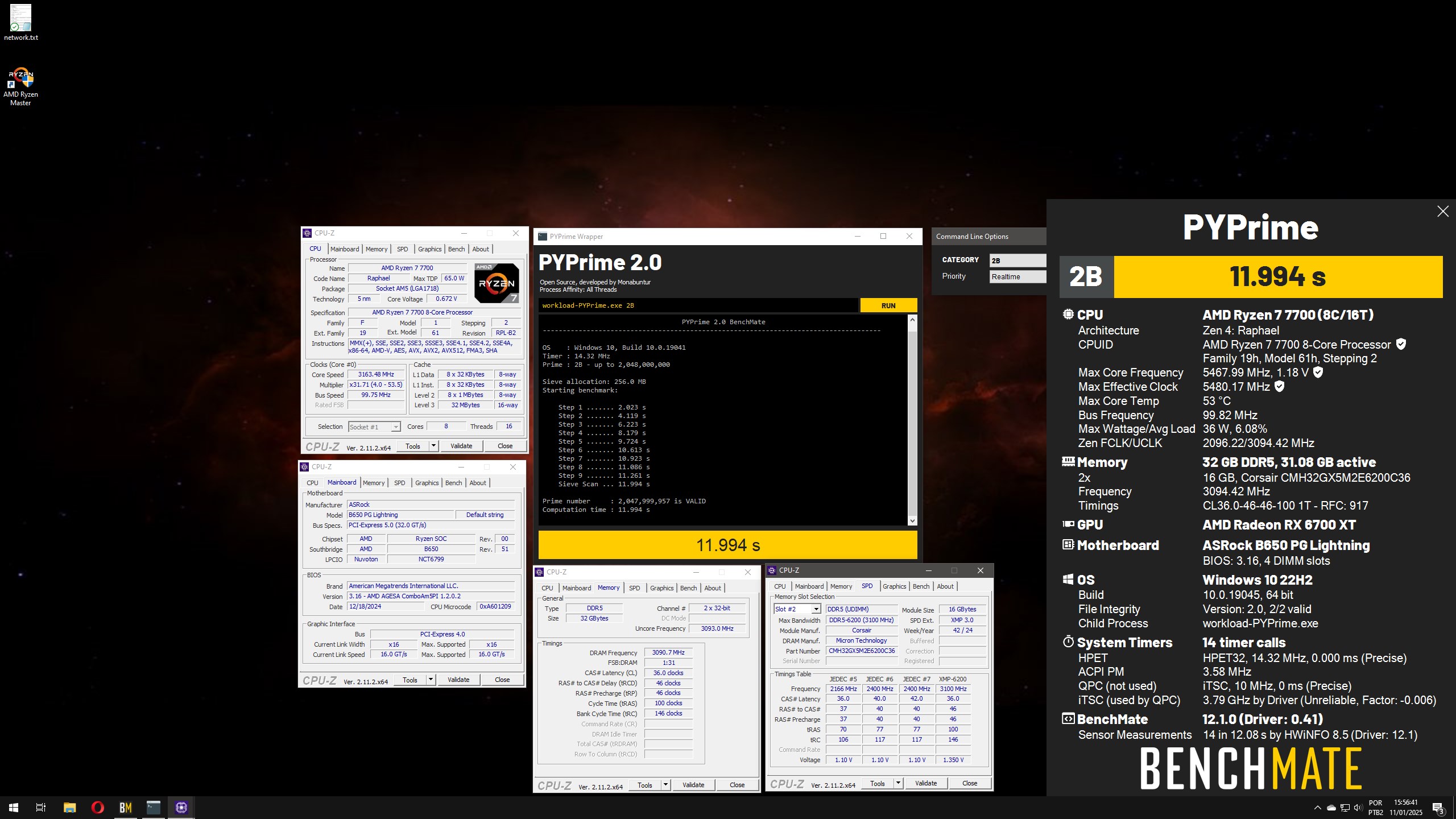The height and width of the screenshot is (819, 1456).
Task: Click Validate in CPU-Z CPU window
Action: tap(461, 446)
